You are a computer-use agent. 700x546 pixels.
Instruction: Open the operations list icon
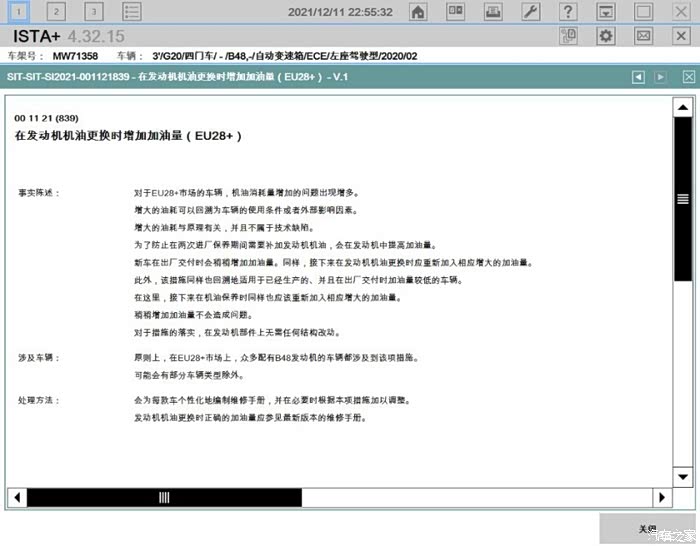click(131, 12)
